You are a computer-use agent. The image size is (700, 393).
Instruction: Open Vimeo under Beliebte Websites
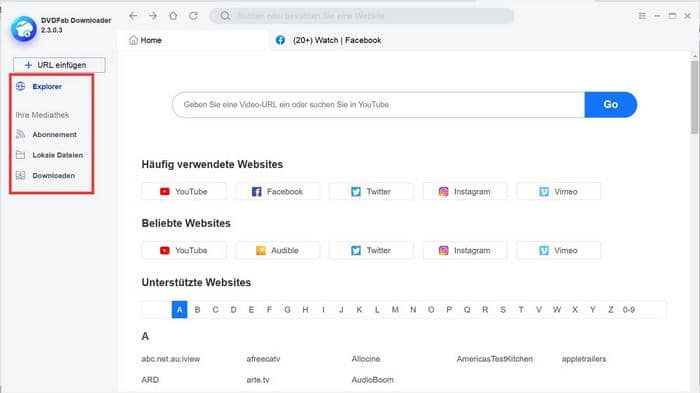[x=558, y=250]
